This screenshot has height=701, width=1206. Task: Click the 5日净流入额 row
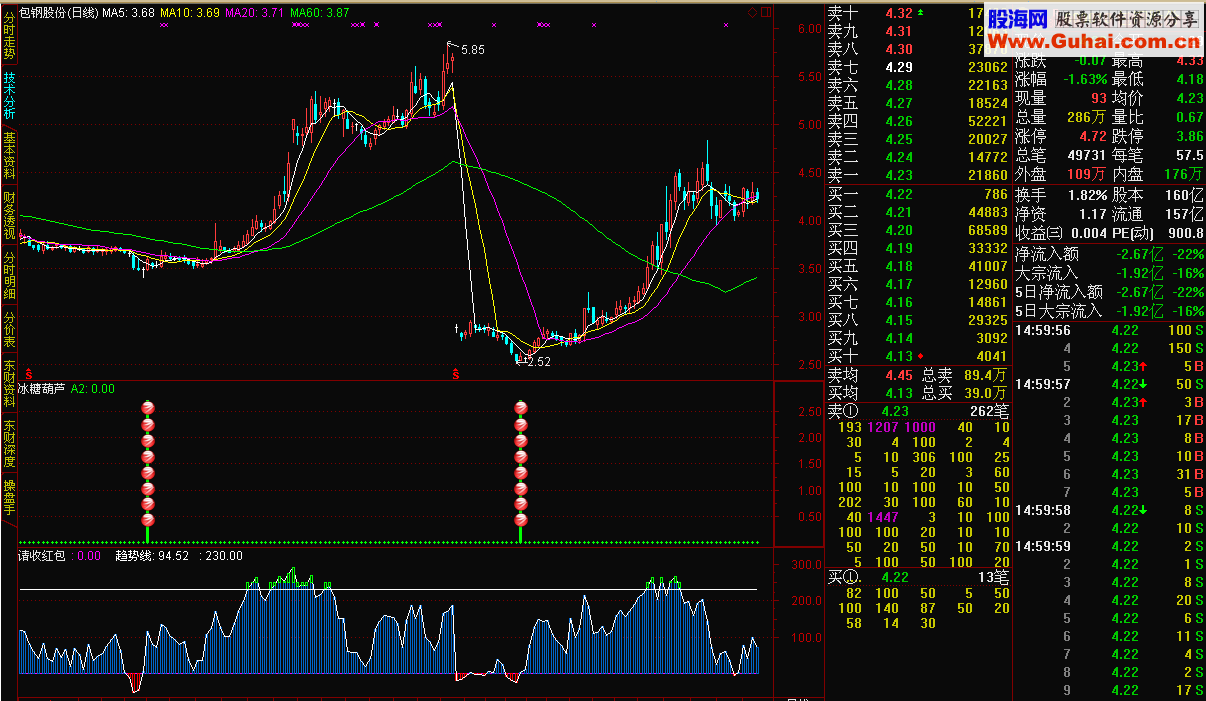click(1109, 292)
